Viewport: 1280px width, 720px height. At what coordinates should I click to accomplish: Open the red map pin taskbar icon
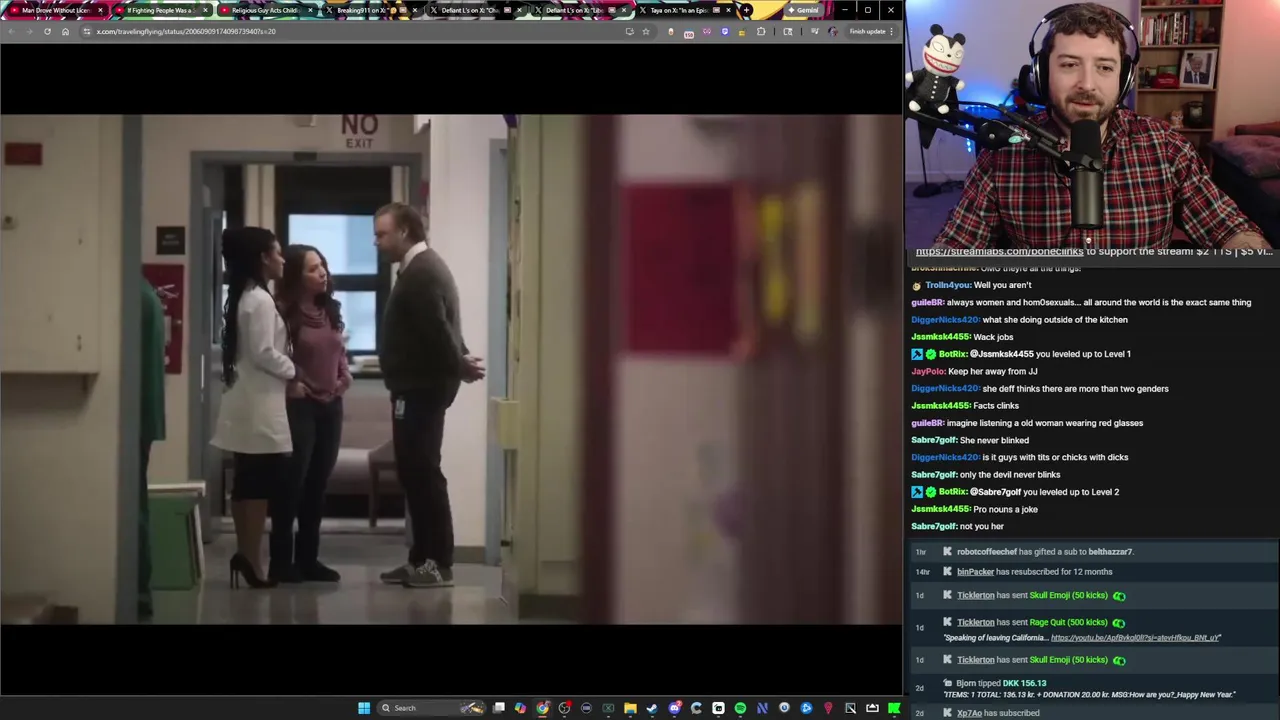828,708
